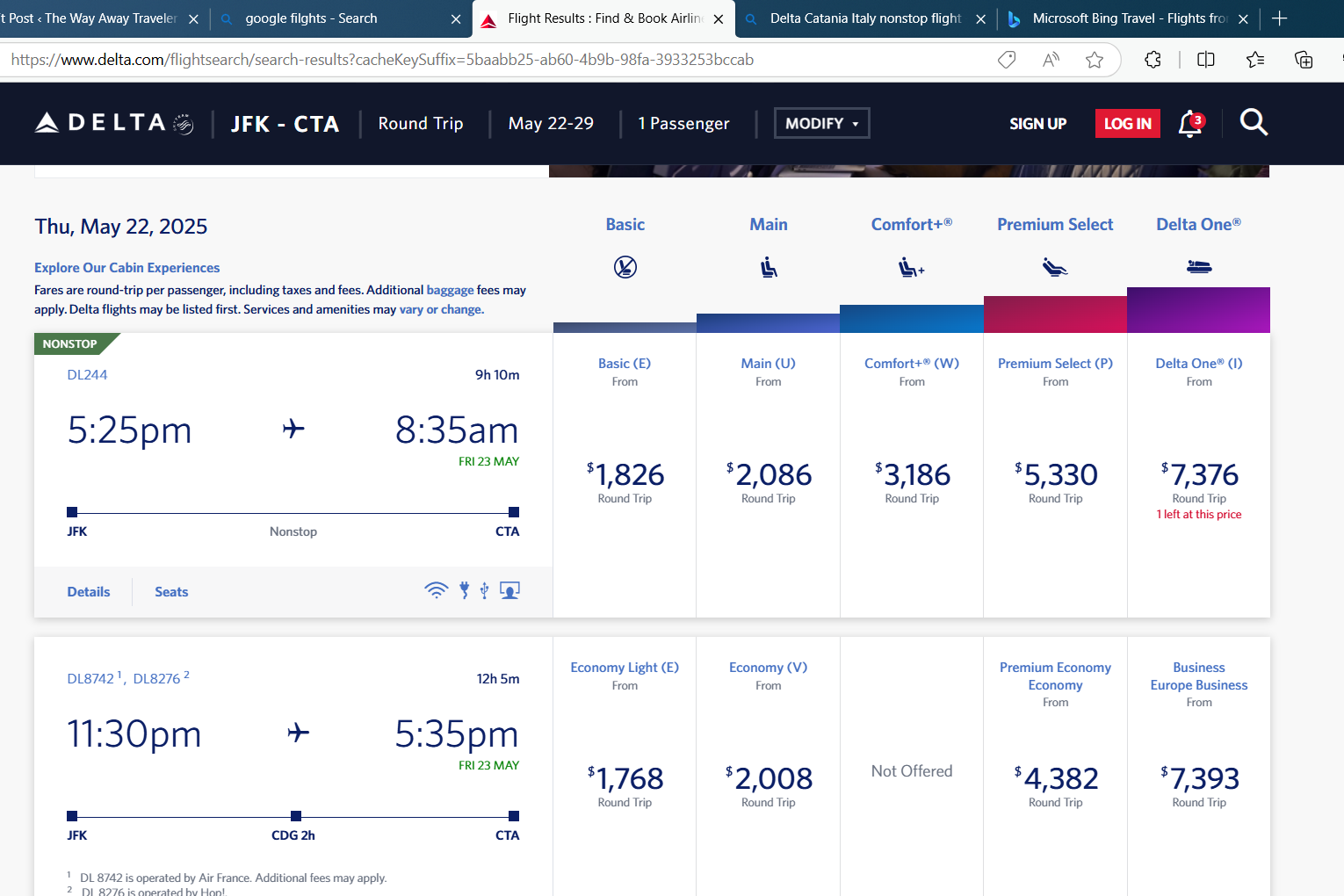Open Explore Our Cabin Experiences link

pos(127,268)
